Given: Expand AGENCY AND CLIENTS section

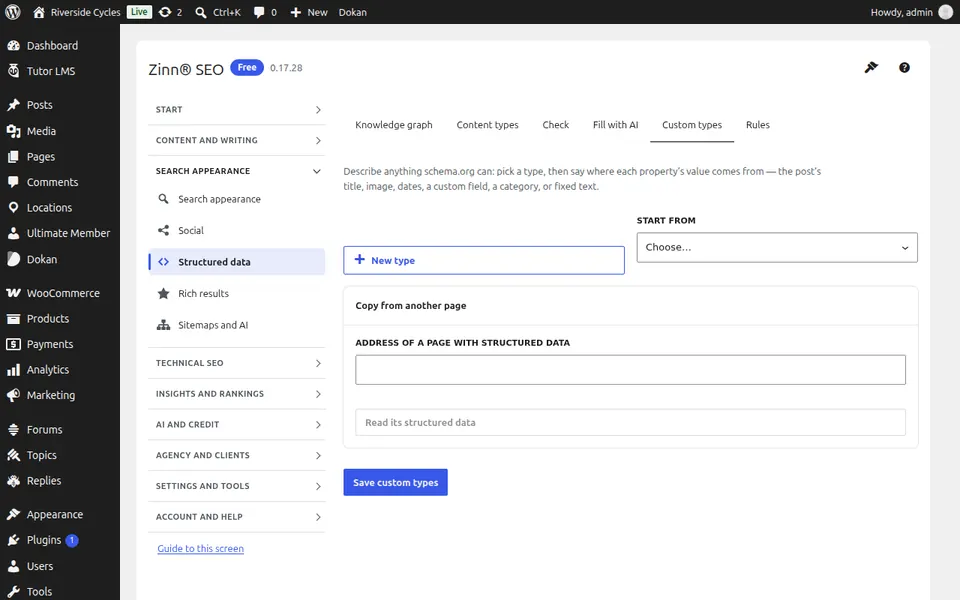Looking at the screenshot, I should pos(237,455).
